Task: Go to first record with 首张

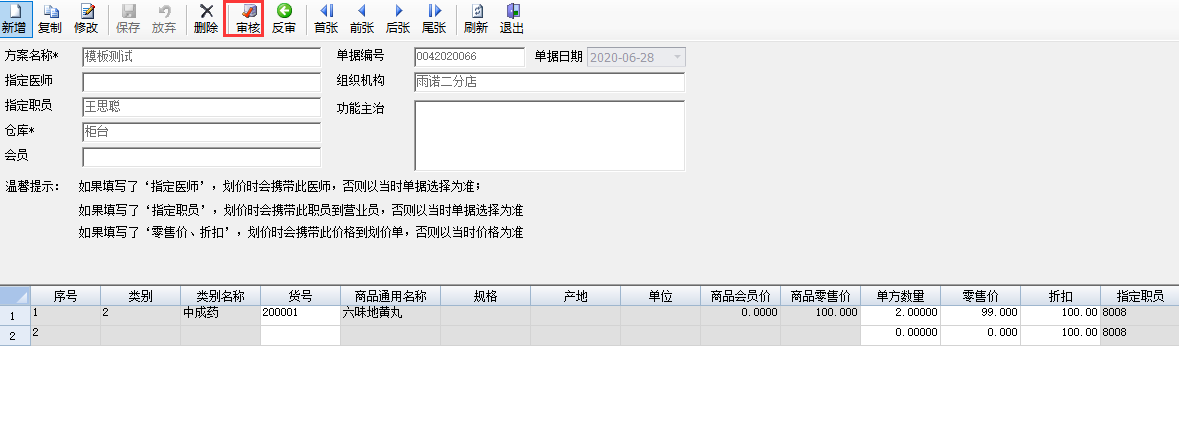Action: point(326,19)
